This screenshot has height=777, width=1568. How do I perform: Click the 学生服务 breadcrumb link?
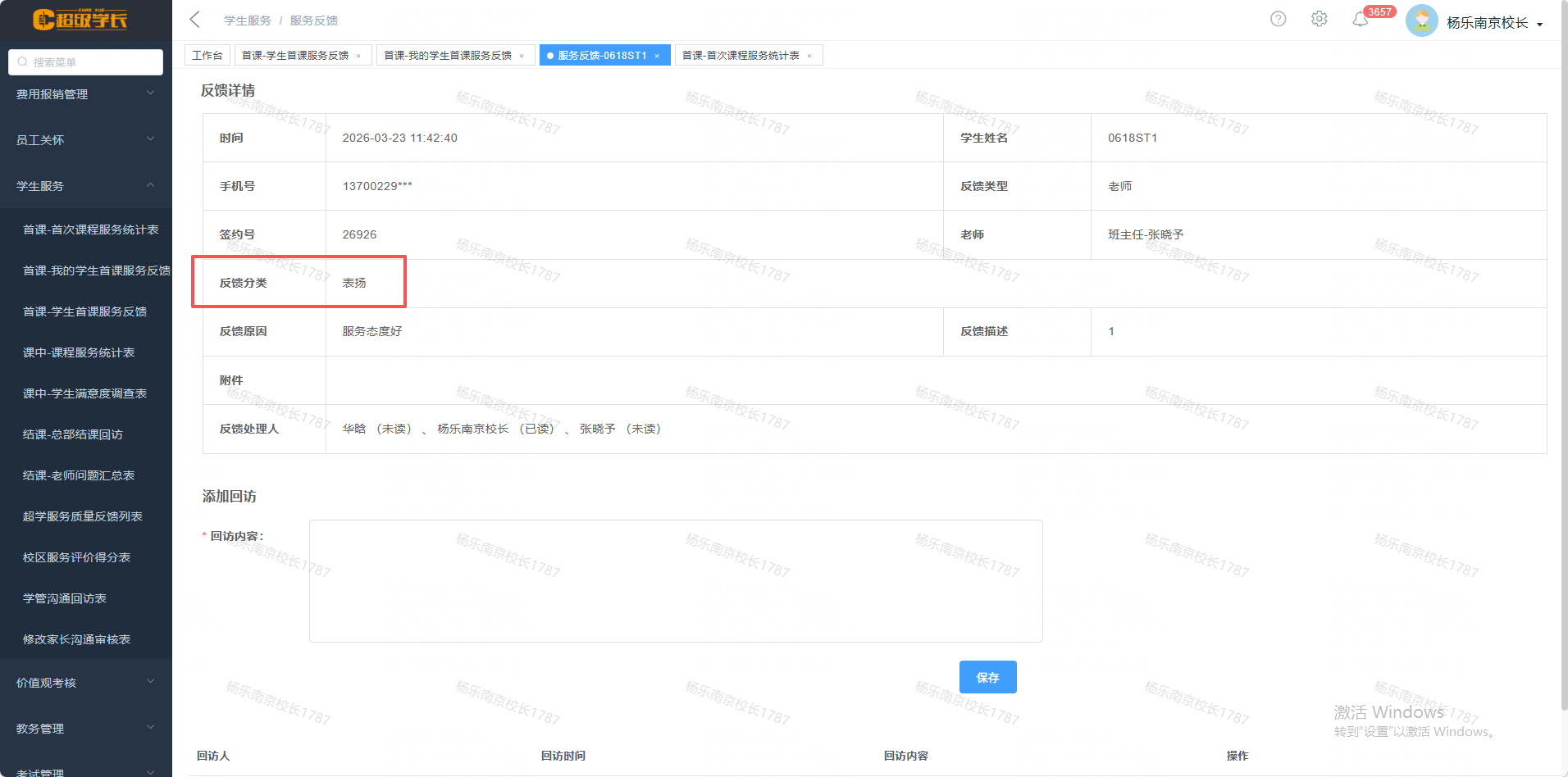tap(247, 20)
